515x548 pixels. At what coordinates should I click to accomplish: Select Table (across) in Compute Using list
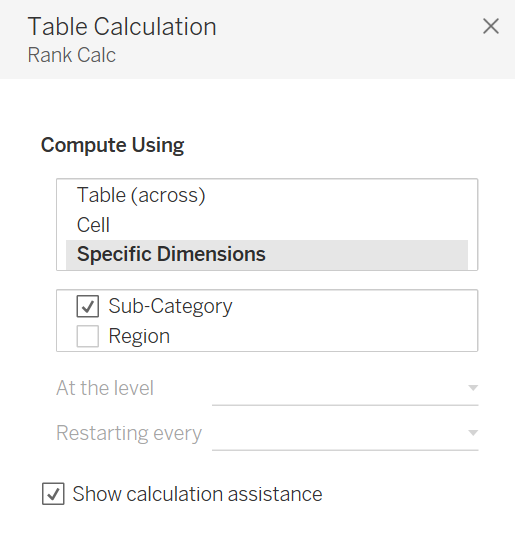267,195
